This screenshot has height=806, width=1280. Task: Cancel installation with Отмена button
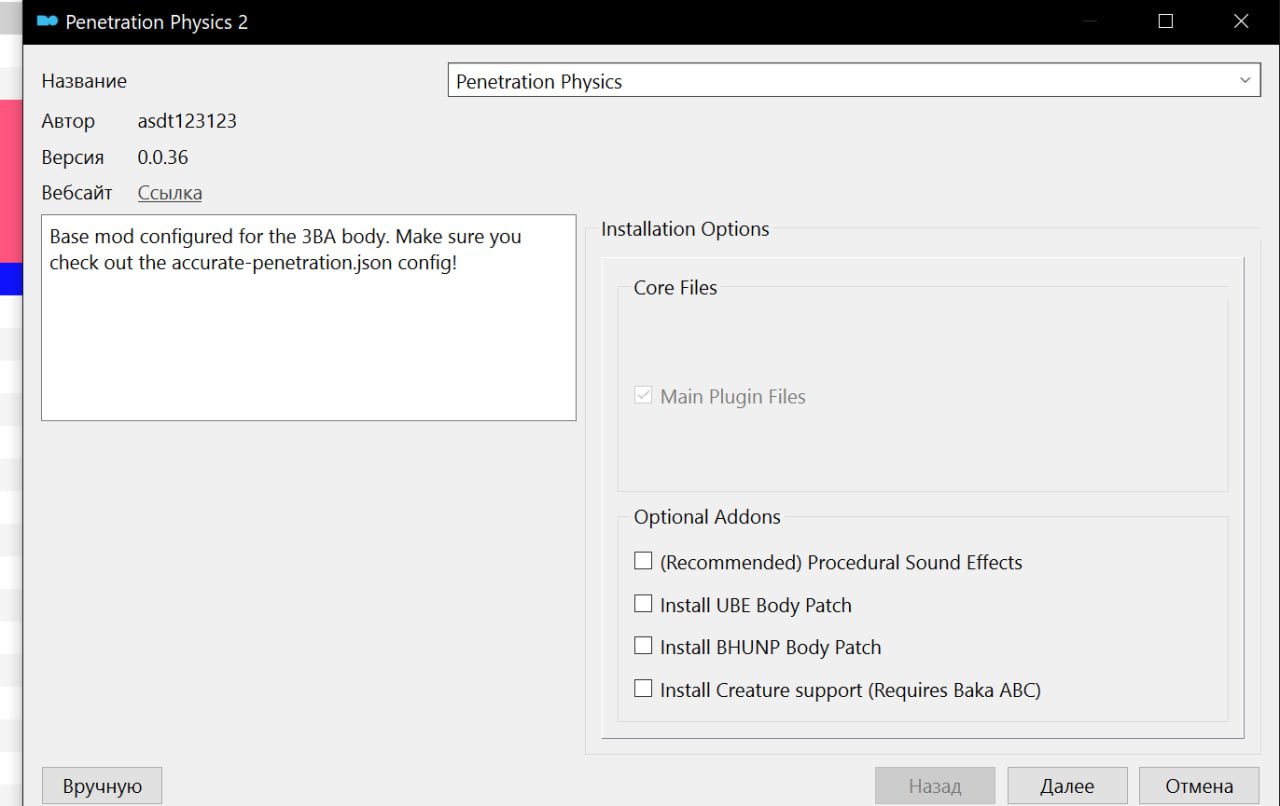tap(1199, 786)
